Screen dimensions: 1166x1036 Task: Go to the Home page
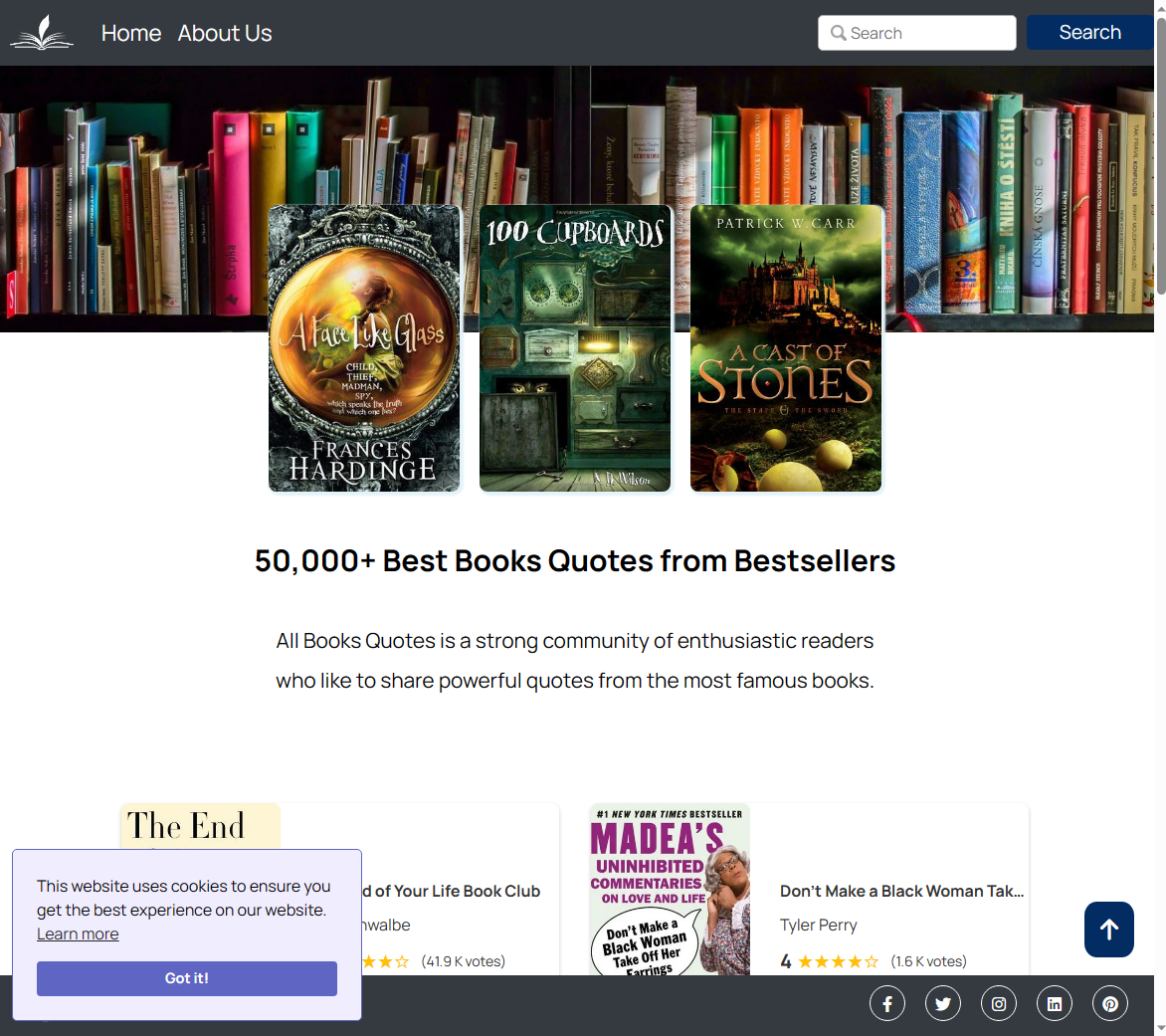pyautogui.click(x=131, y=34)
